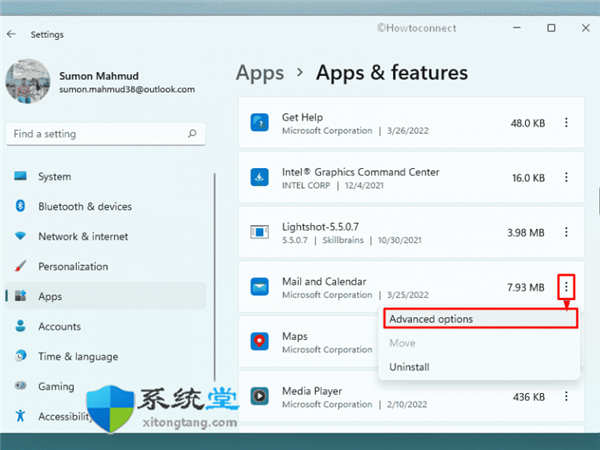
Task: Click the sumon.mahmud38@outlook.com email text
Action: point(127,89)
